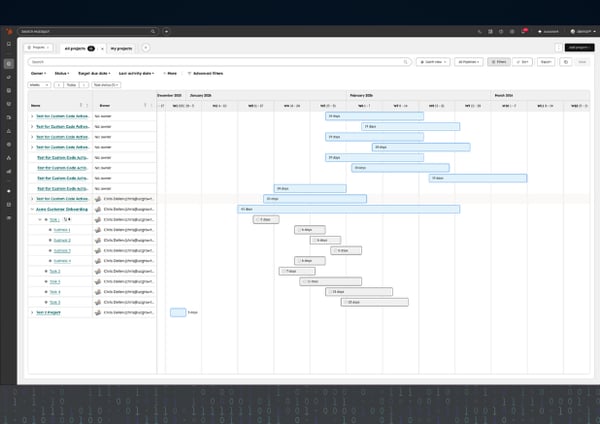Check the Subtask 4 Gantt bar checkbox
The width and height of the screenshot is (600, 424).
(299, 261)
